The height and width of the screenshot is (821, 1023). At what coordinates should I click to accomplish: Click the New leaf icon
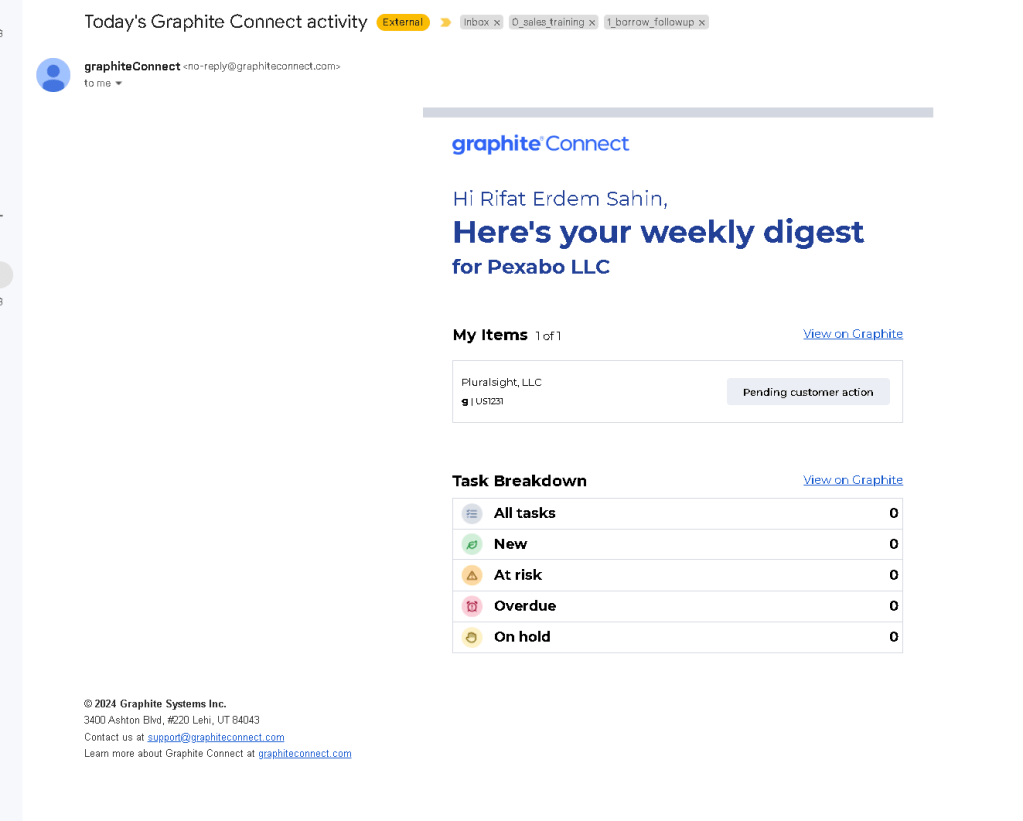point(472,544)
